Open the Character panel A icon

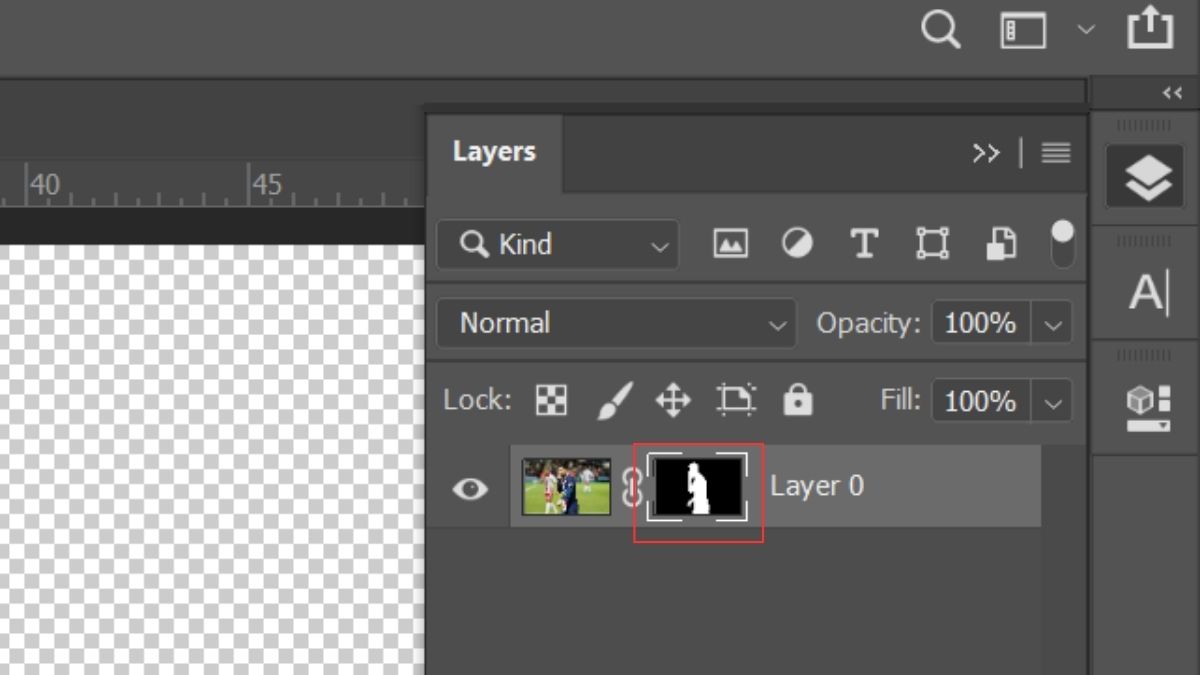[1146, 293]
